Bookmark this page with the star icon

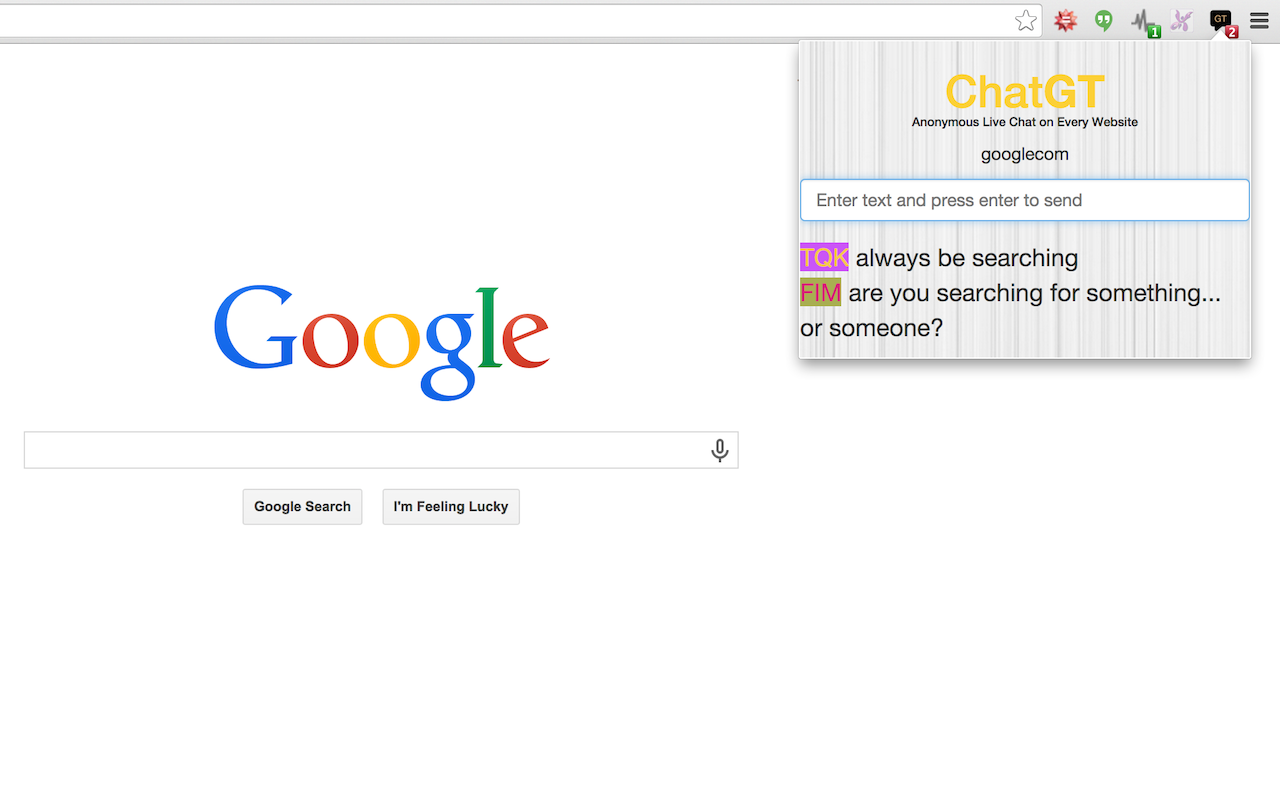pos(1025,21)
